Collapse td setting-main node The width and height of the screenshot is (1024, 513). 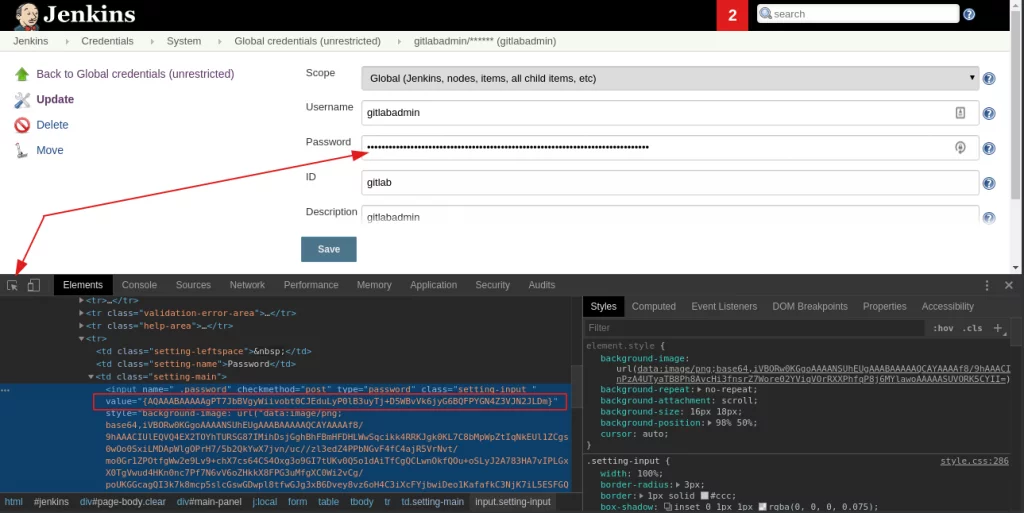click(91, 377)
